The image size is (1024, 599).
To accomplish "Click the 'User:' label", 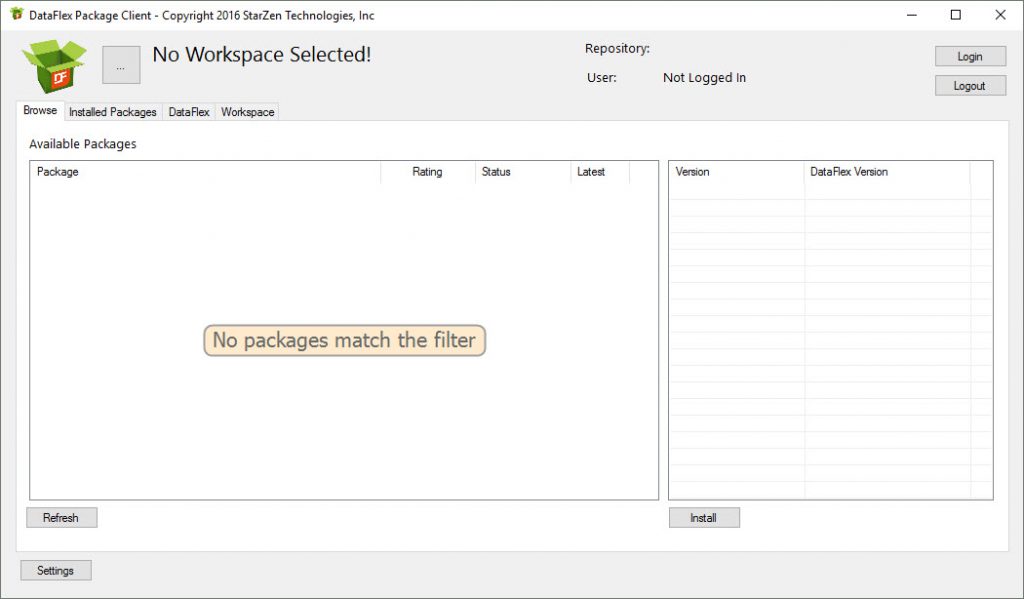I will click(601, 78).
